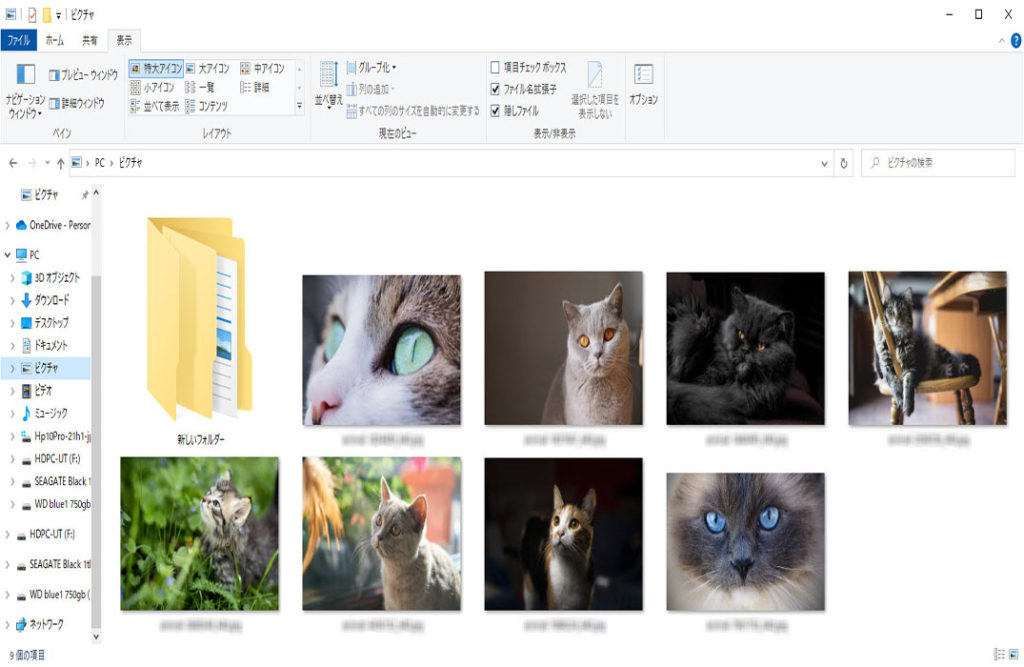Open the 並べ替え sort dropdown
Viewport: 1024px width, 667px height.
[x=329, y=87]
